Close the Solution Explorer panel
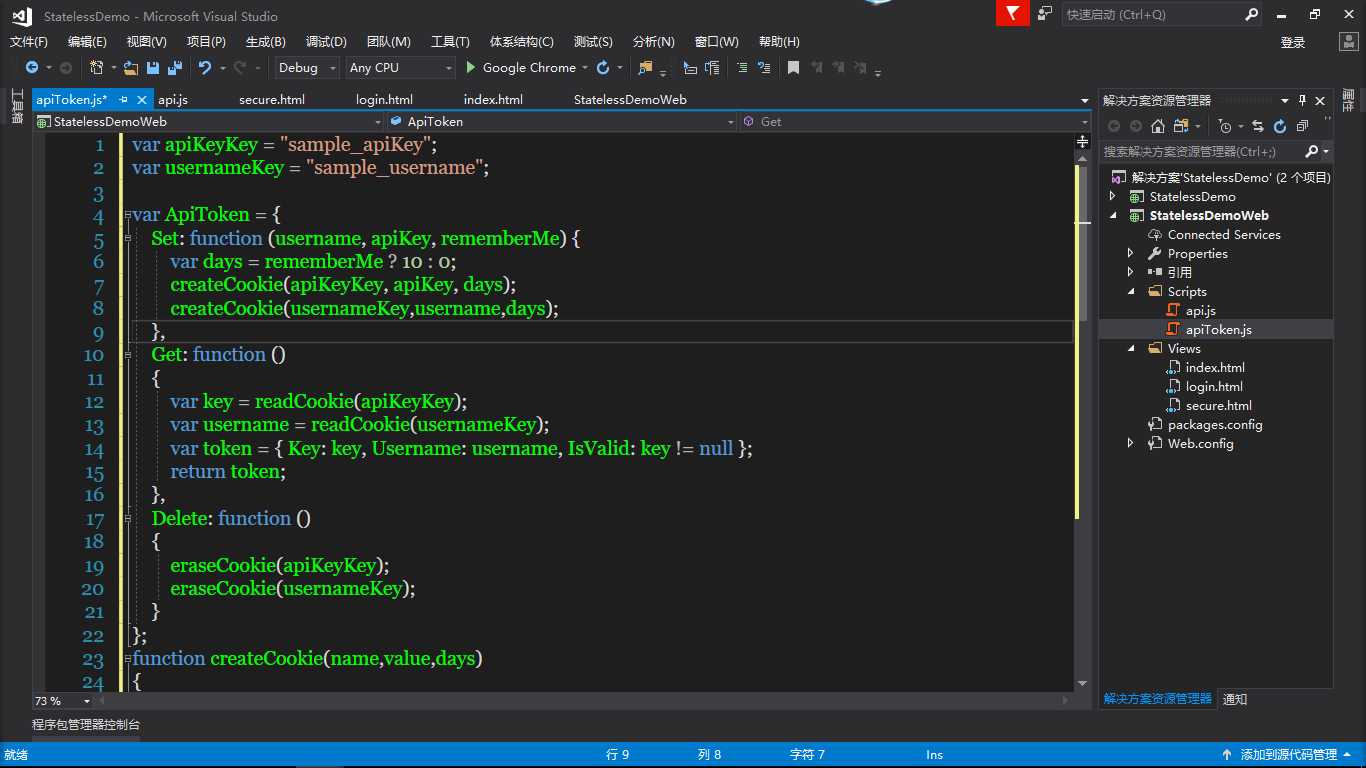Viewport: 1366px width, 768px height. pos(1320,100)
